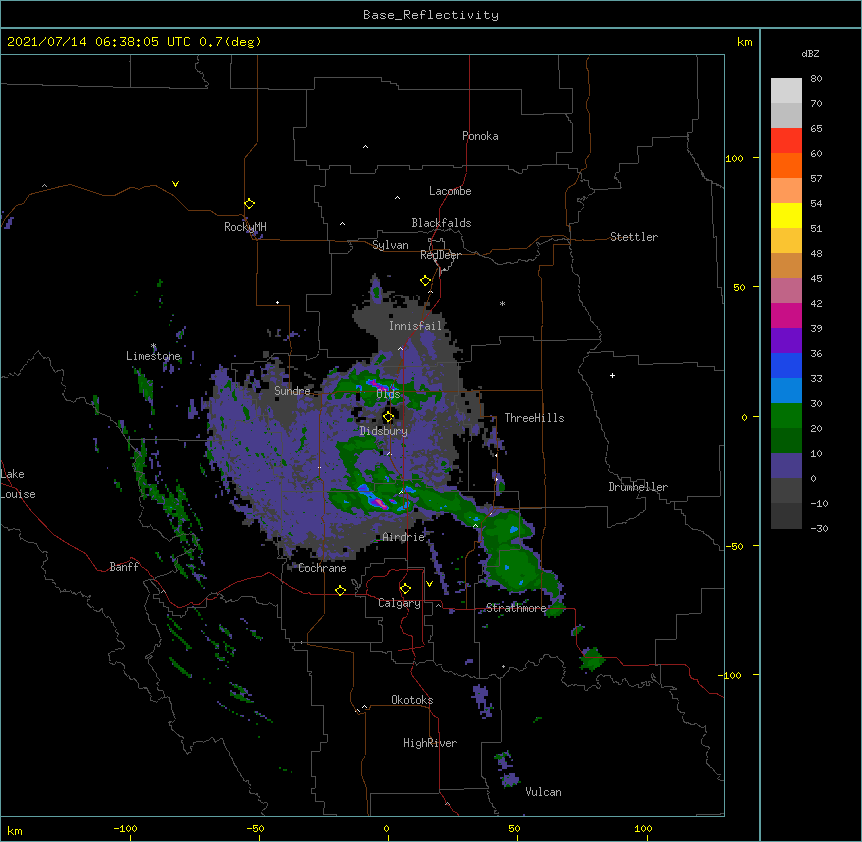
Task: Click the Base_Reflectivity title text
Action: tap(431, 15)
